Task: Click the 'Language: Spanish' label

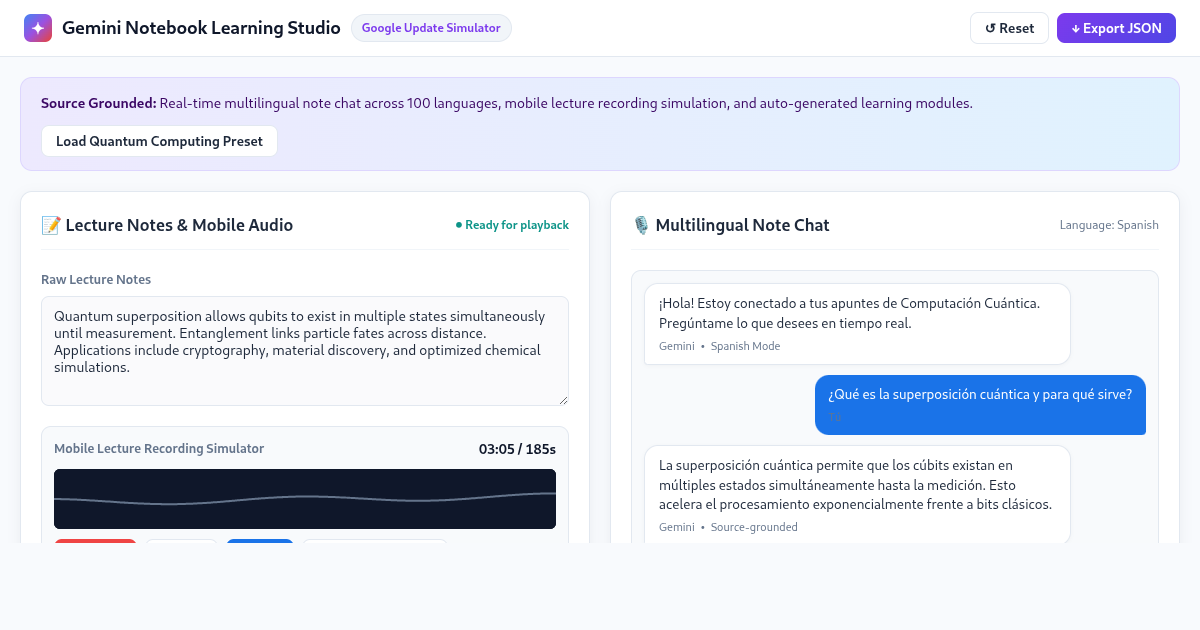Action: click(x=1109, y=225)
